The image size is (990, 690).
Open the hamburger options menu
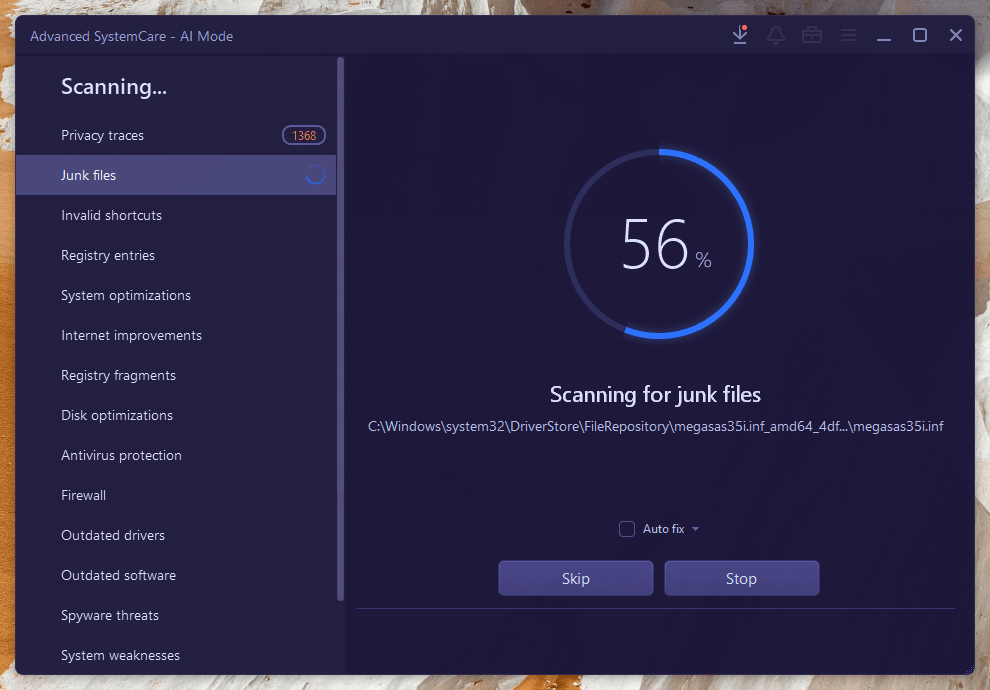click(848, 35)
